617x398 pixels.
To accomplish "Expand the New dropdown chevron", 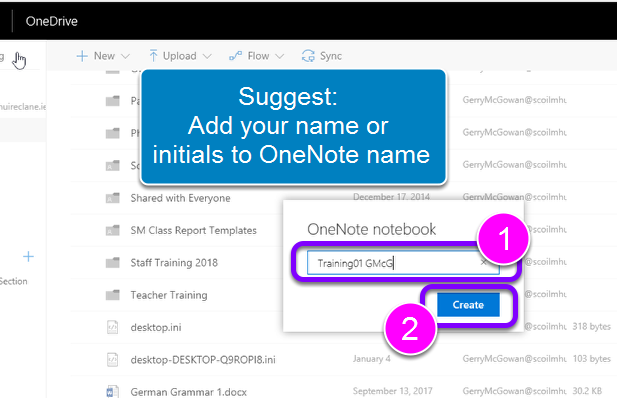I will point(125,56).
